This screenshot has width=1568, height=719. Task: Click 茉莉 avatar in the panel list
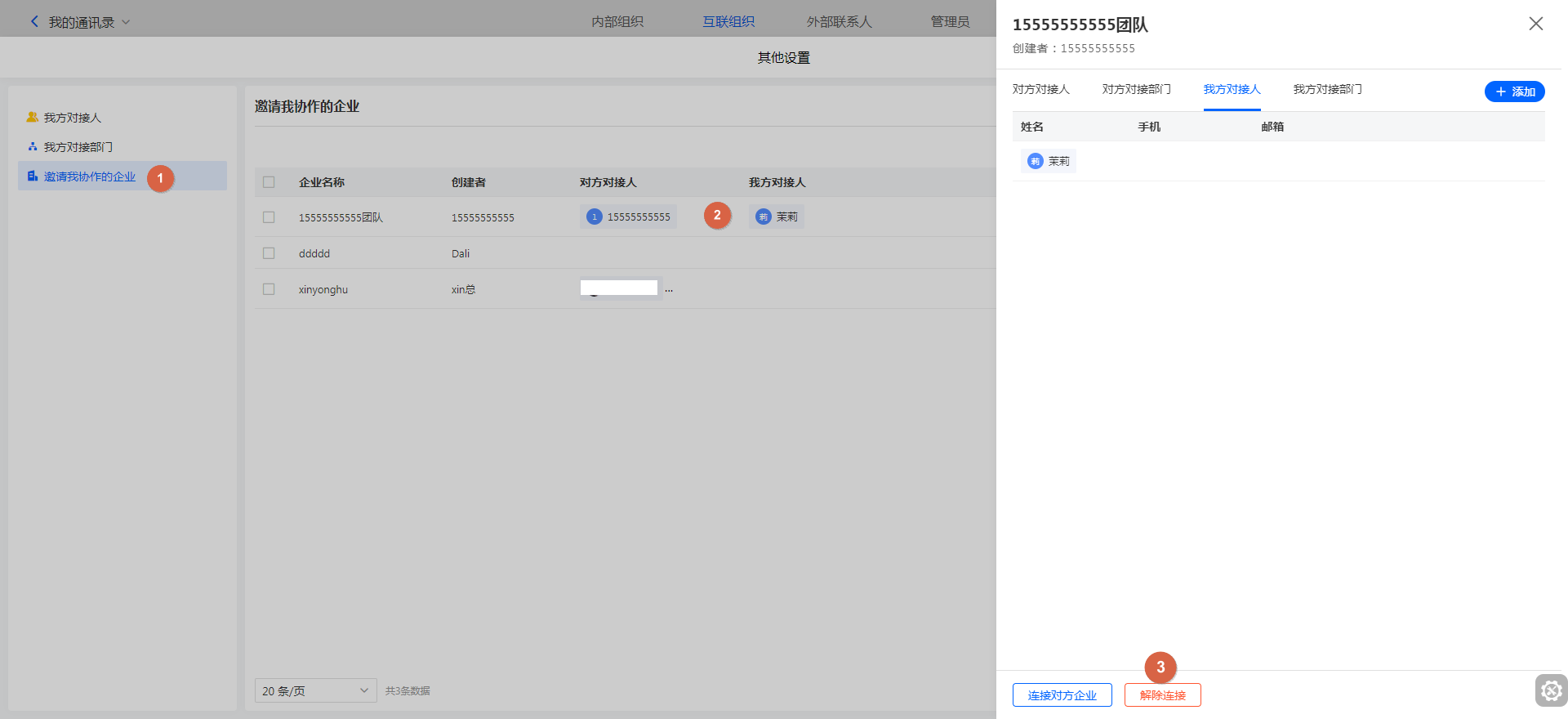tap(1036, 162)
